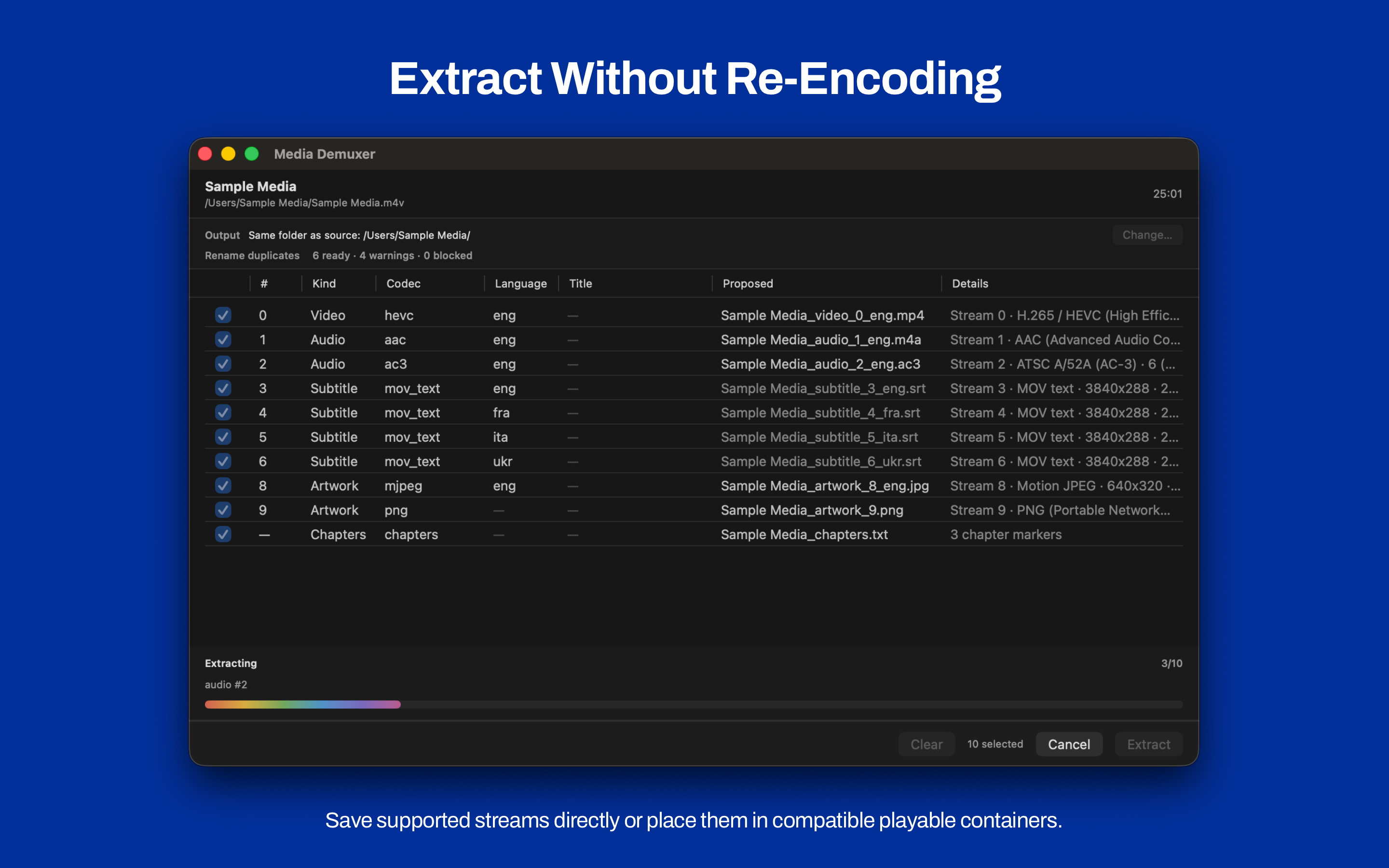Uncheck the stream 1 Audio aac checkbox
Image resolution: width=1389 pixels, height=868 pixels.
pos(223,339)
